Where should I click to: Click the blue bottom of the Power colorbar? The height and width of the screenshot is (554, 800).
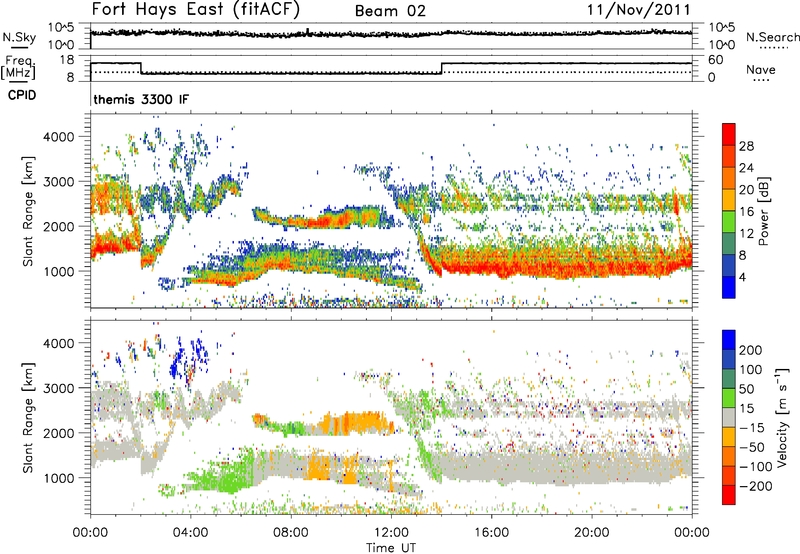coord(729,287)
